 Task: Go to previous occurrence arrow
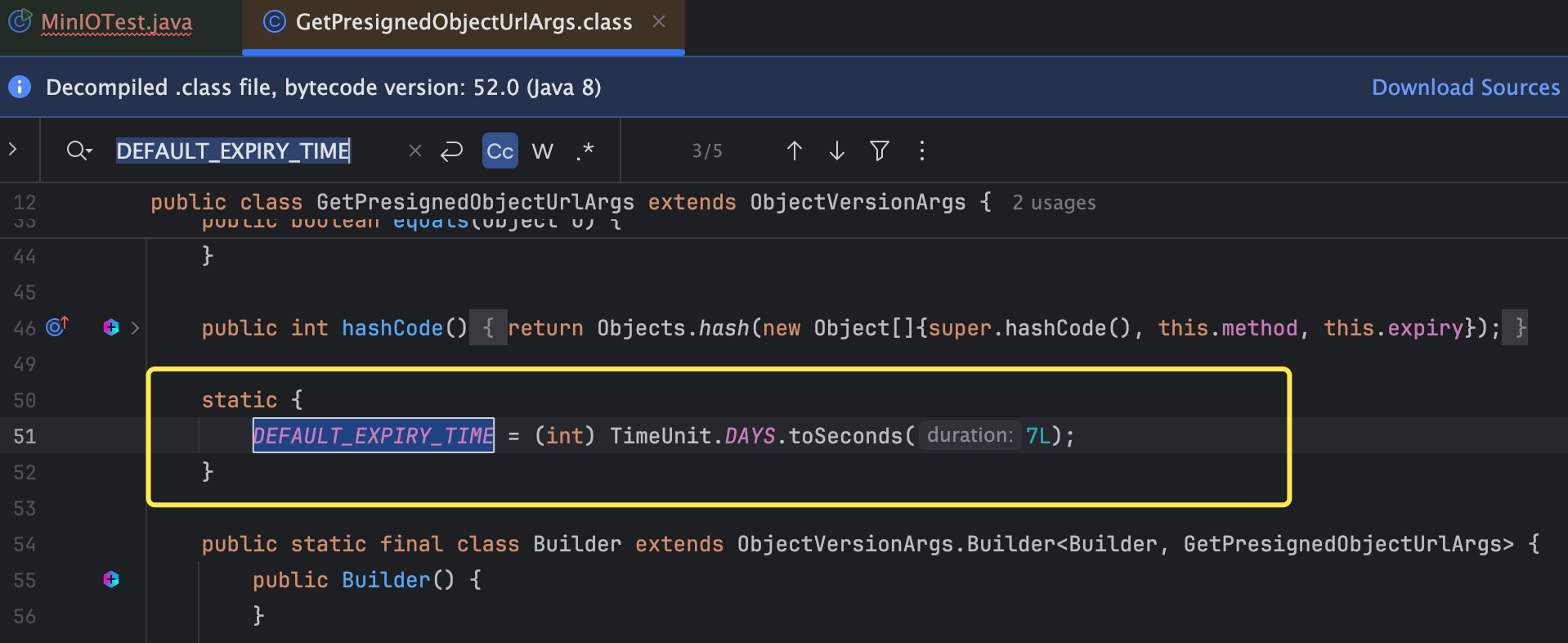tap(794, 151)
